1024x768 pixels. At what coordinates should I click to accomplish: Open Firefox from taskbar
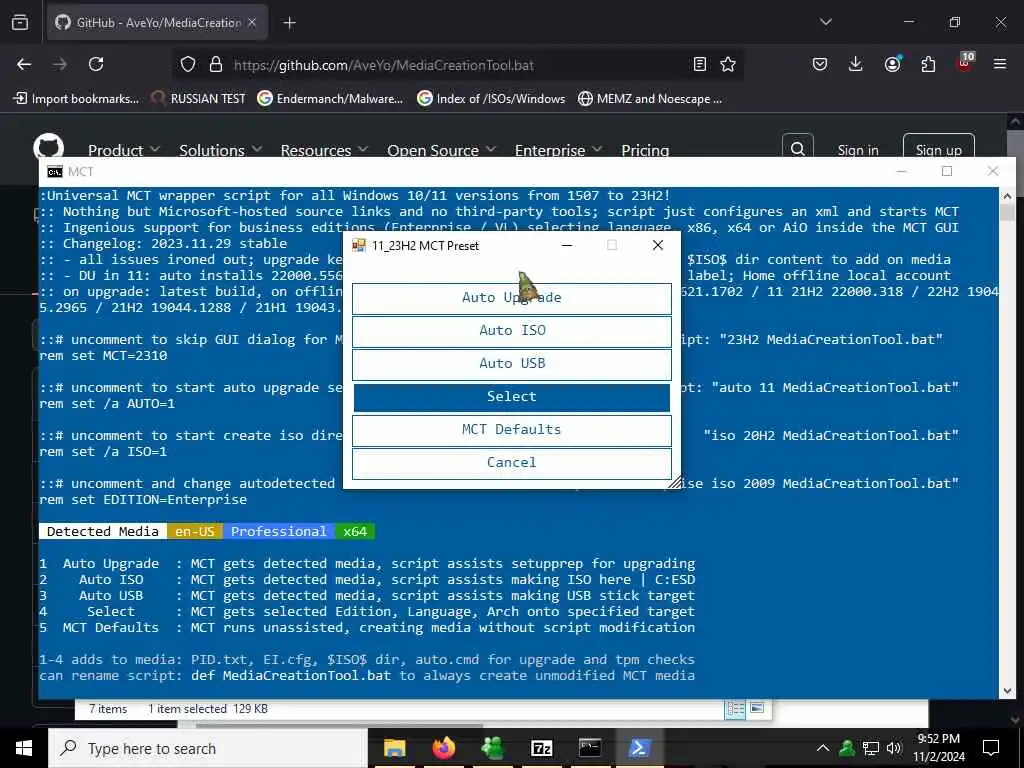pos(443,748)
